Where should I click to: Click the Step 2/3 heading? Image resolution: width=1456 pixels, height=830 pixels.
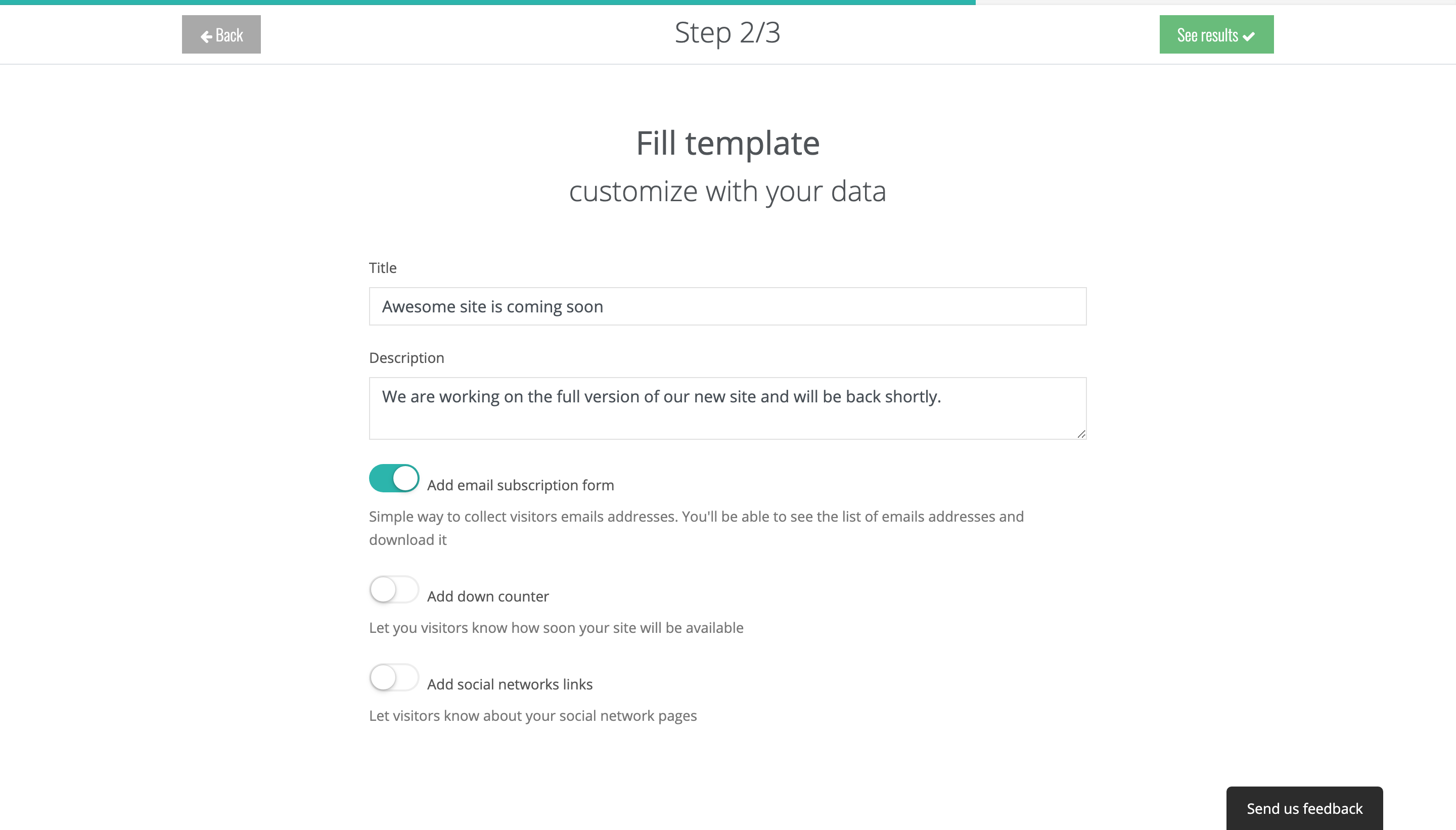[x=727, y=32]
